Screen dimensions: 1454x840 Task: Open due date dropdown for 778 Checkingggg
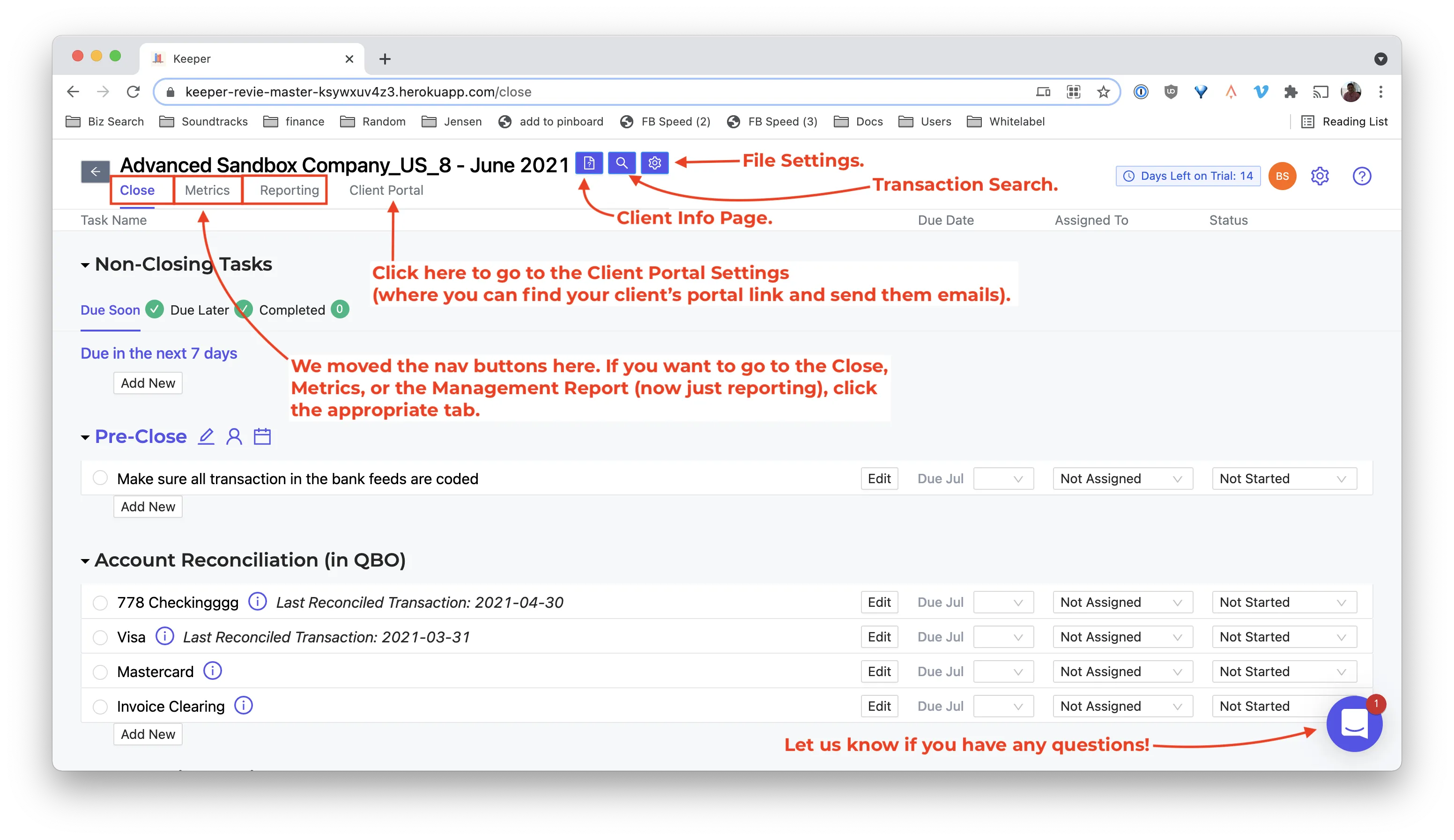point(1003,602)
